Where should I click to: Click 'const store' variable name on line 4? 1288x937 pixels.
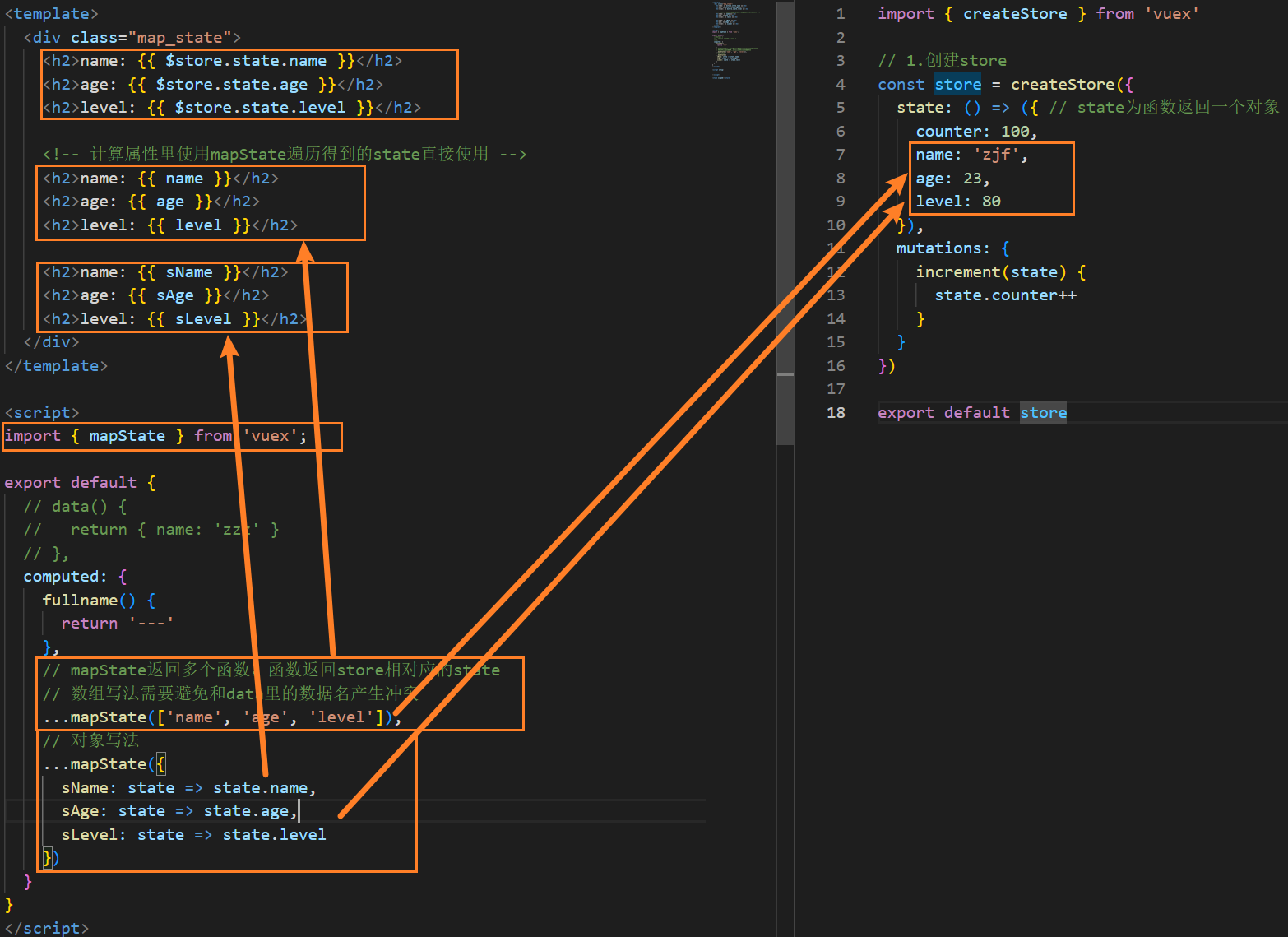(957, 85)
